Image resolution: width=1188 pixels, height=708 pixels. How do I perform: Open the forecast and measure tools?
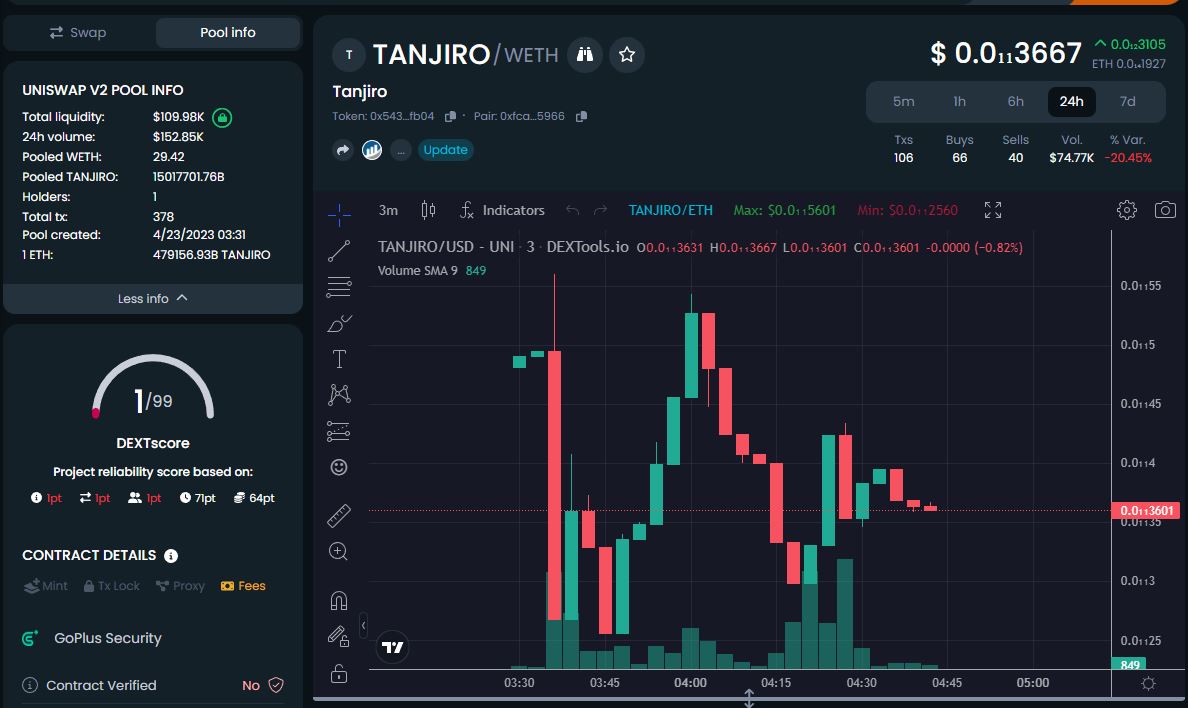(x=339, y=431)
